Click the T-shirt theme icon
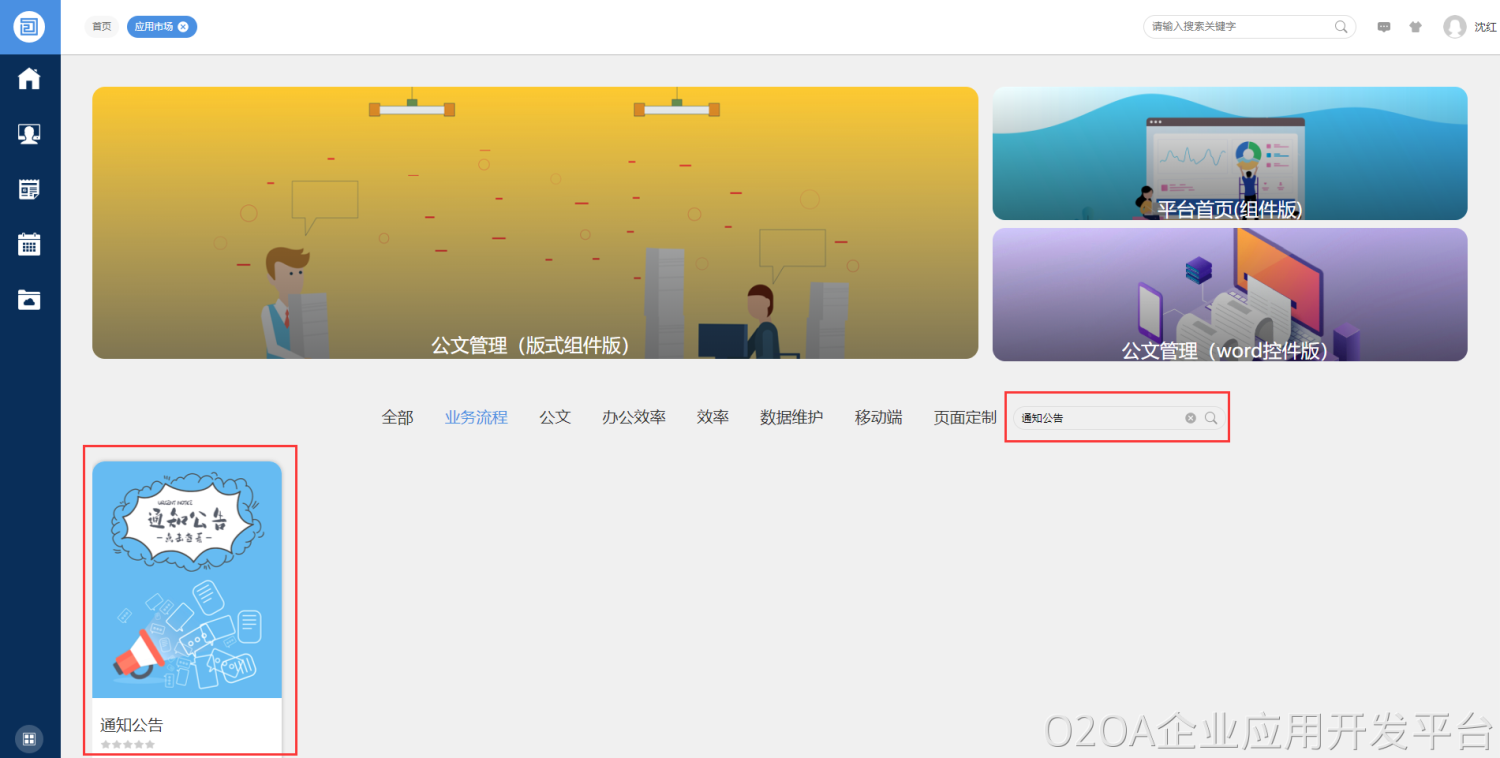Viewport: 1500px width, 758px height. point(1415,27)
